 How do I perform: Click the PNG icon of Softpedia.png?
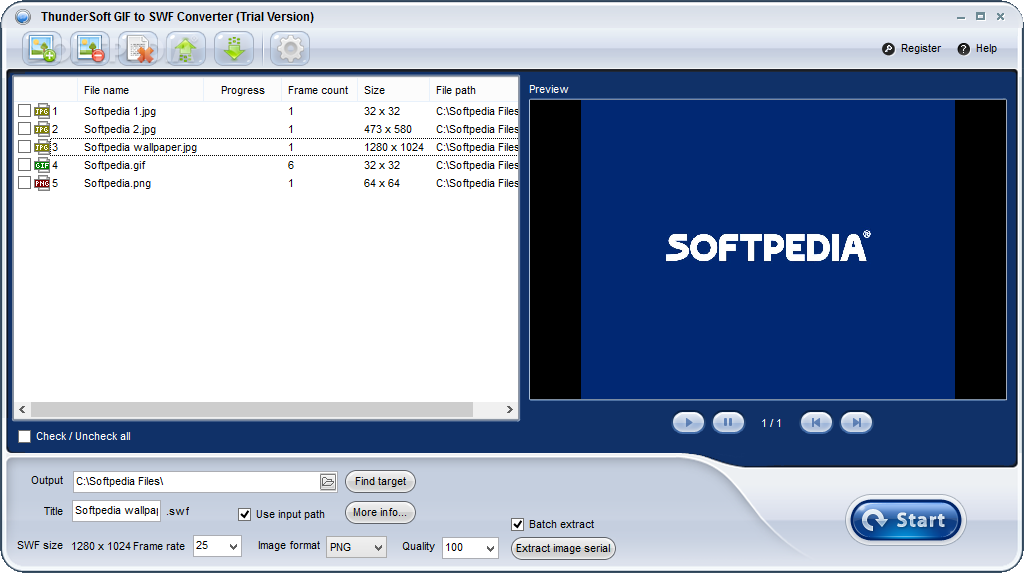[x=42, y=184]
